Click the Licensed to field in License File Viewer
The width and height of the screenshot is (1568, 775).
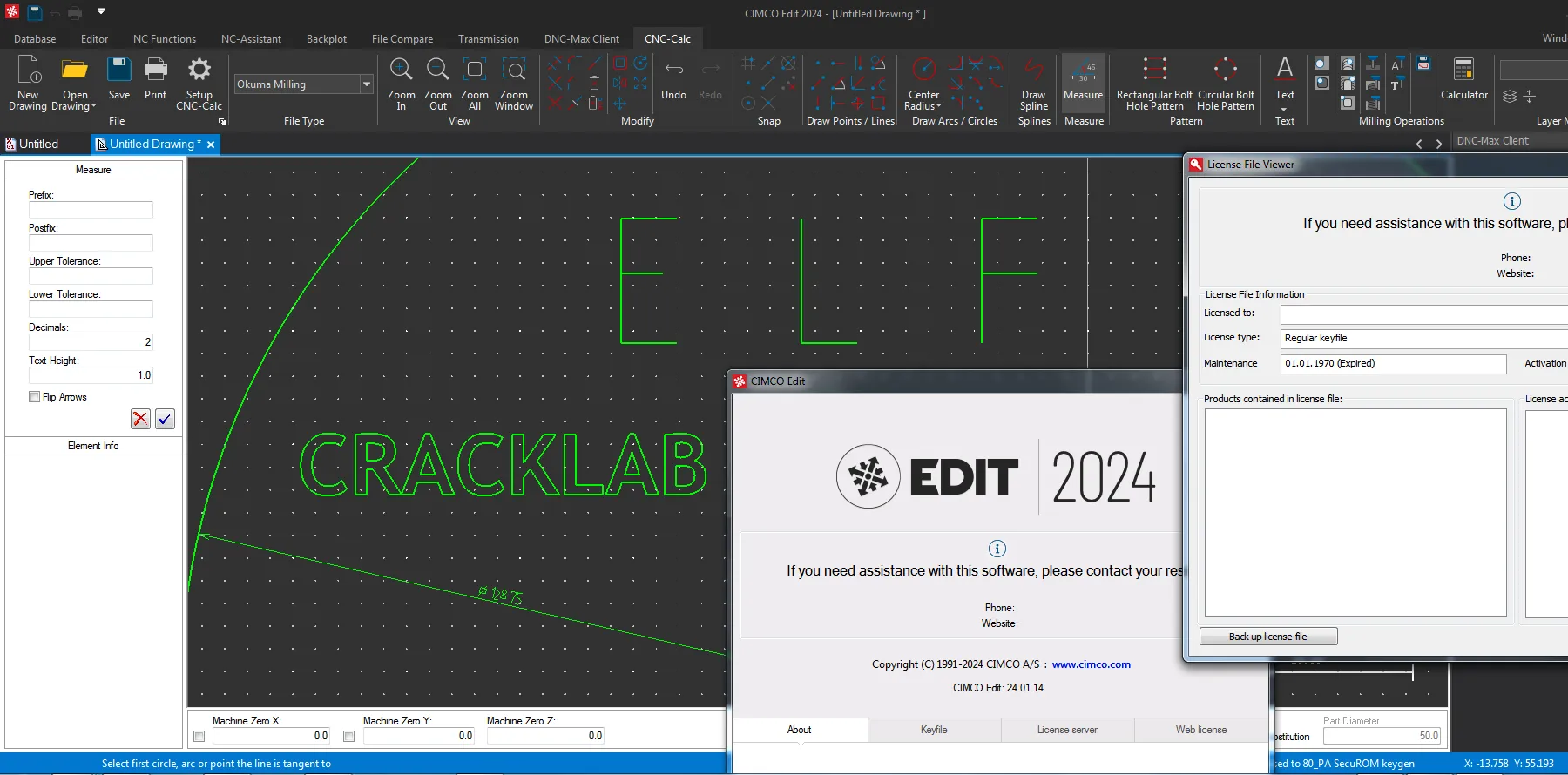pyautogui.click(x=1424, y=314)
